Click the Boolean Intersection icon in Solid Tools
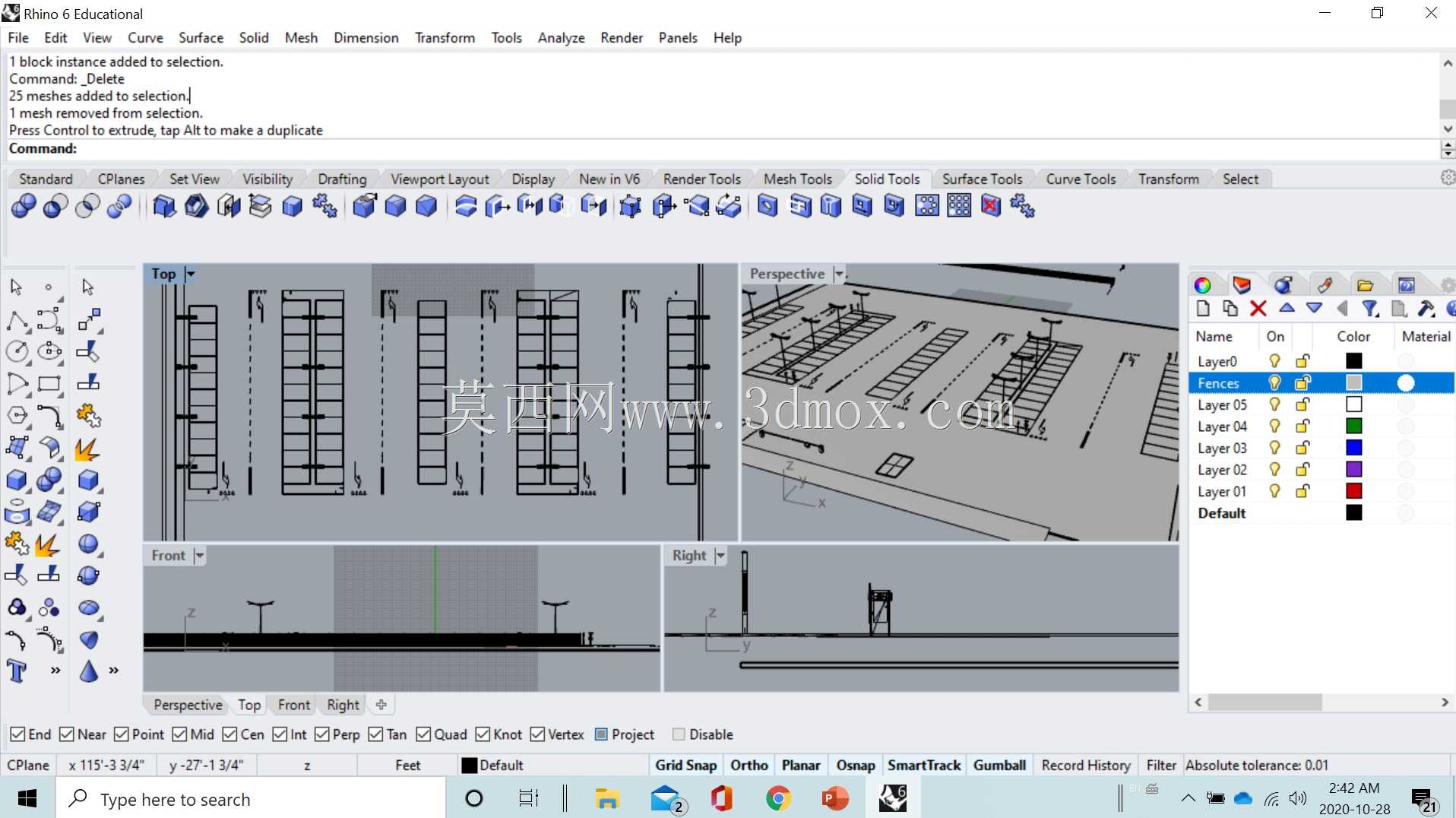Screen dimensions: 1456x818 pyautogui.click(x=87, y=206)
